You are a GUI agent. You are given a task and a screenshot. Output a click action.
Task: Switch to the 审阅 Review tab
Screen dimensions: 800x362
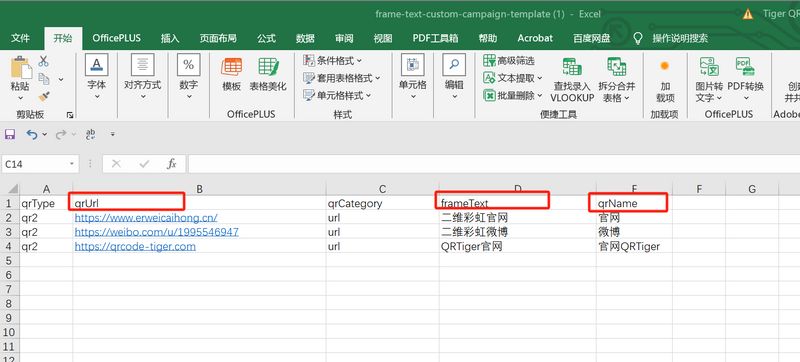[344, 38]
